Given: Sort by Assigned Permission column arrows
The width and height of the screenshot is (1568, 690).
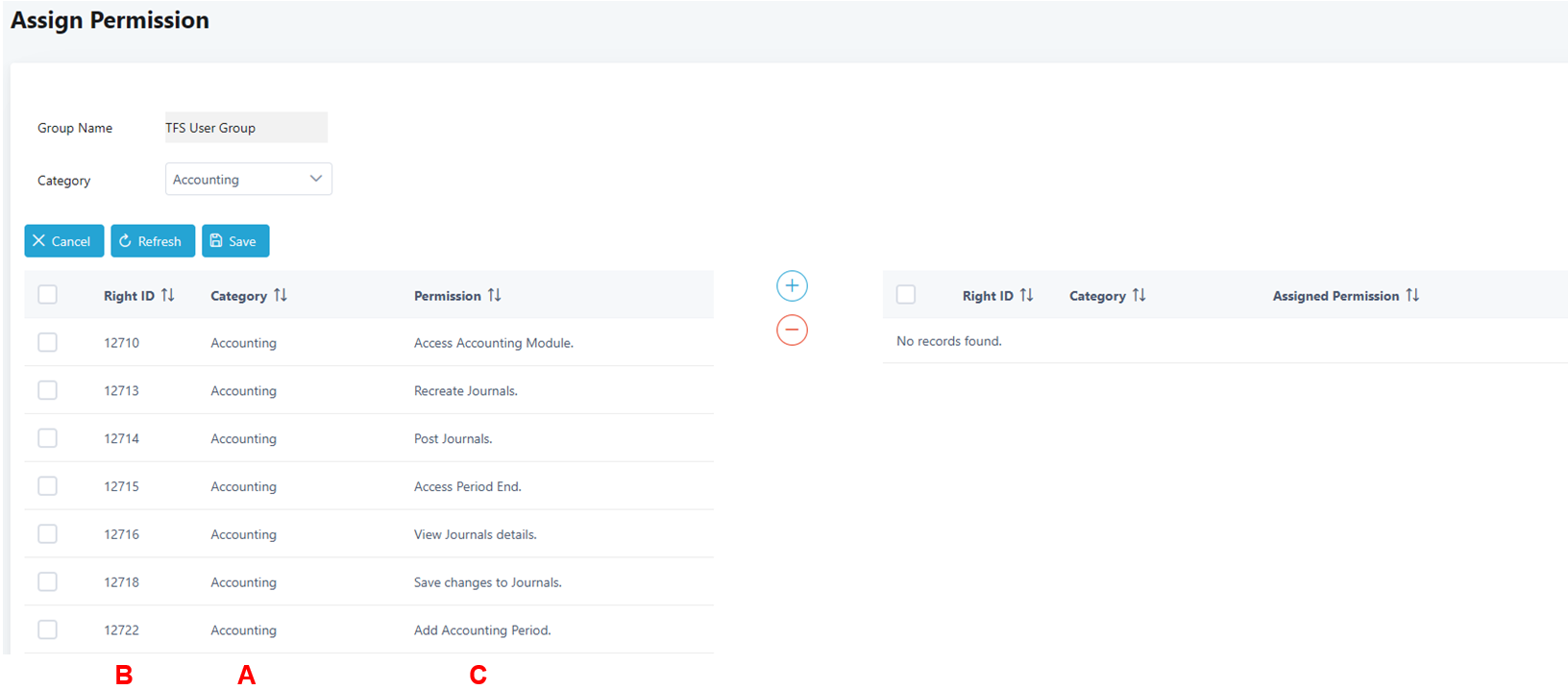Looking at the screenshot, I should 1412,295.
